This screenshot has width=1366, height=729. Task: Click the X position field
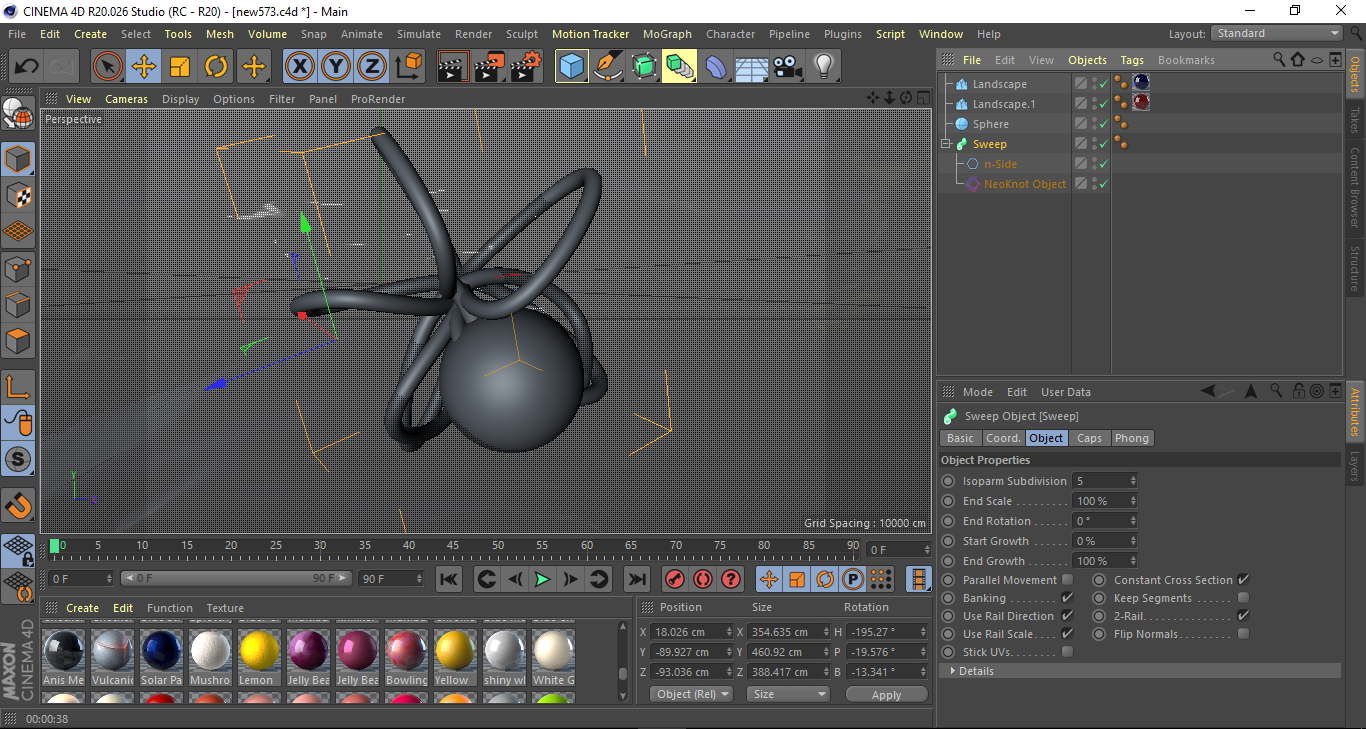tap(690, 632)
